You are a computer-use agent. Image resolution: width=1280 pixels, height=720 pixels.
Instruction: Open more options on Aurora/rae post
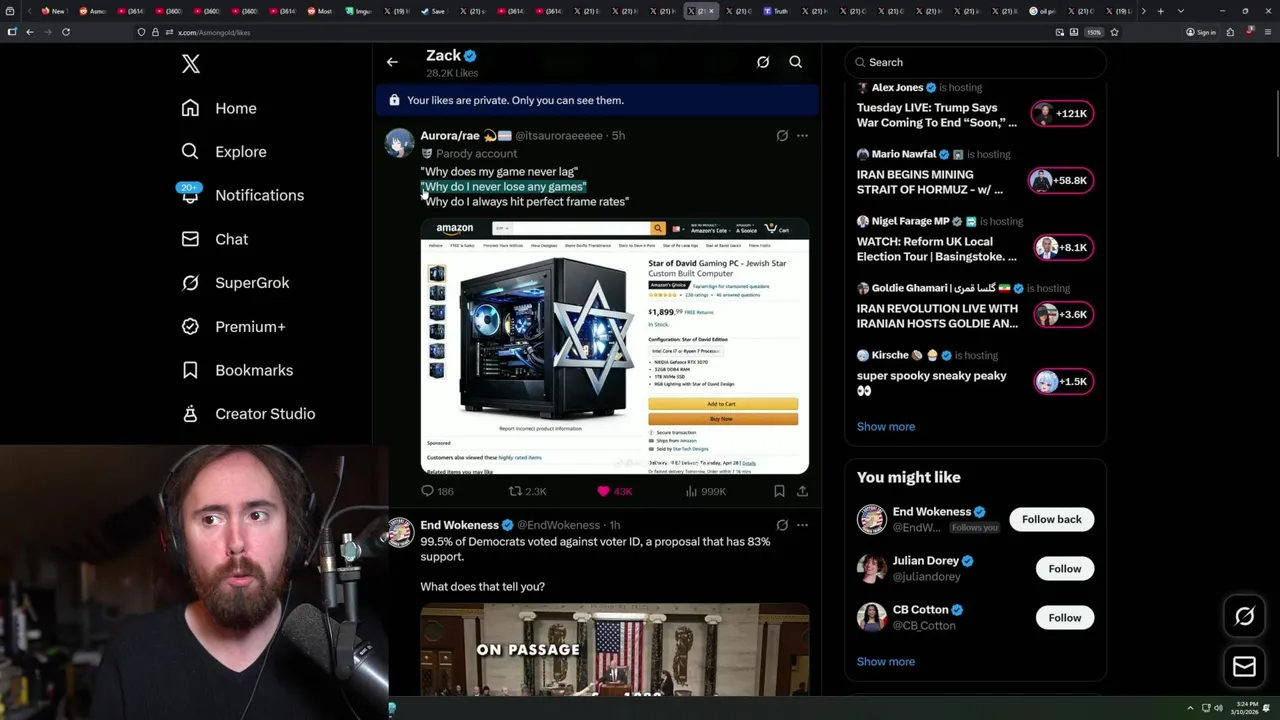coord(802,135)
